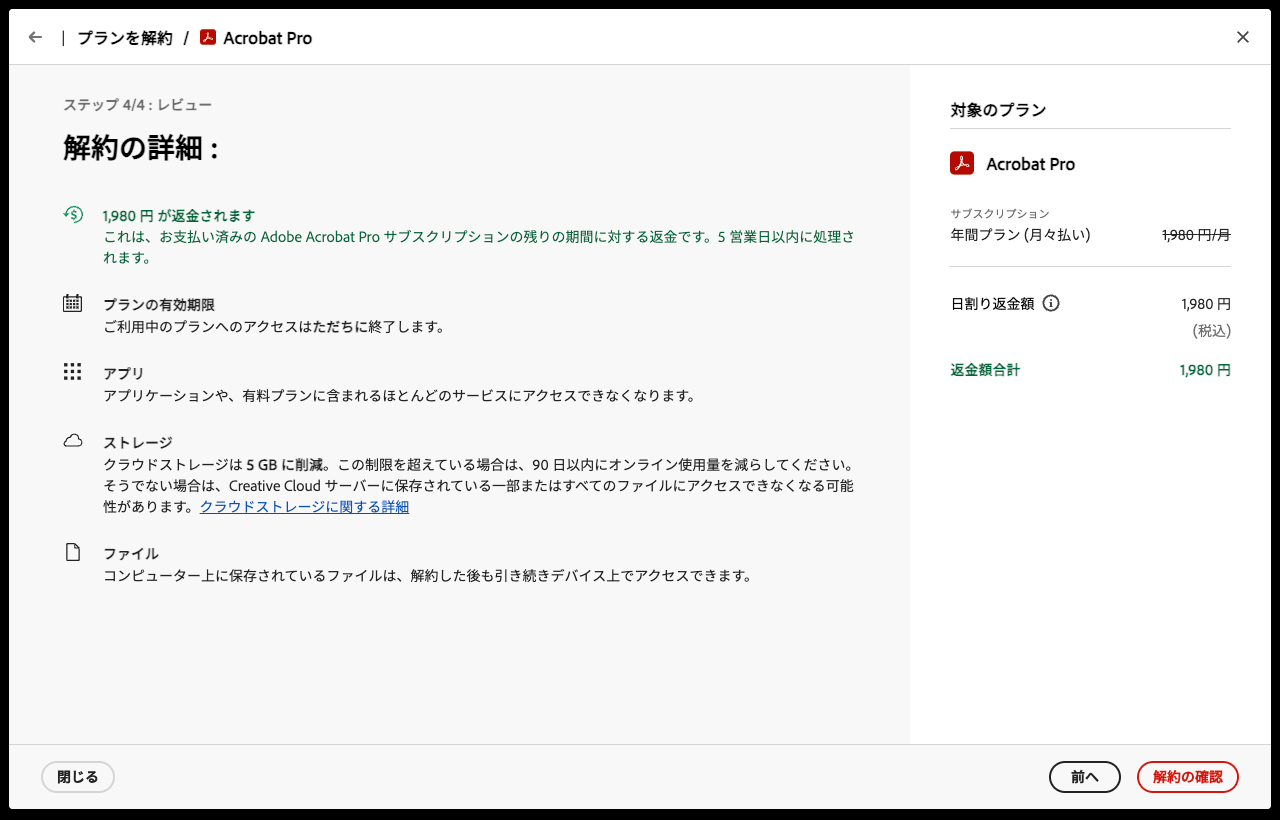Click the サブスクリプション label

point(1000,214)
